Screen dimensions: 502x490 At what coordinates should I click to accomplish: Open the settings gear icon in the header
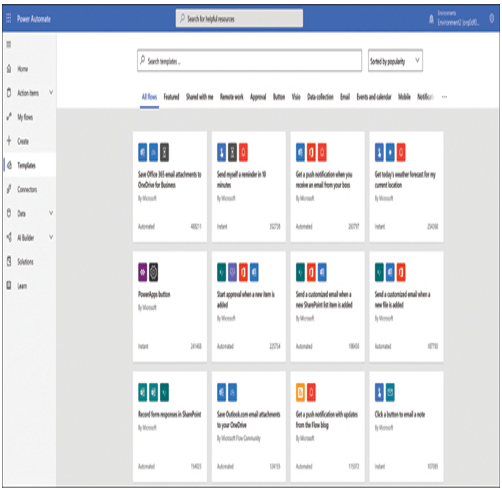pos(491,18)
